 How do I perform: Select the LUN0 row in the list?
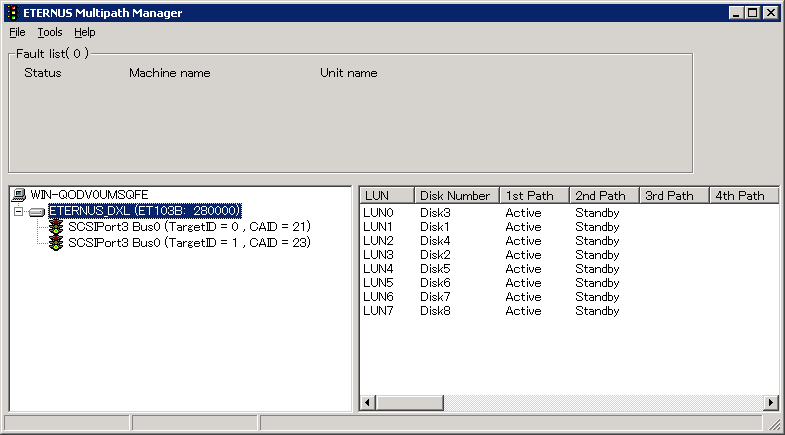(379, 213)
